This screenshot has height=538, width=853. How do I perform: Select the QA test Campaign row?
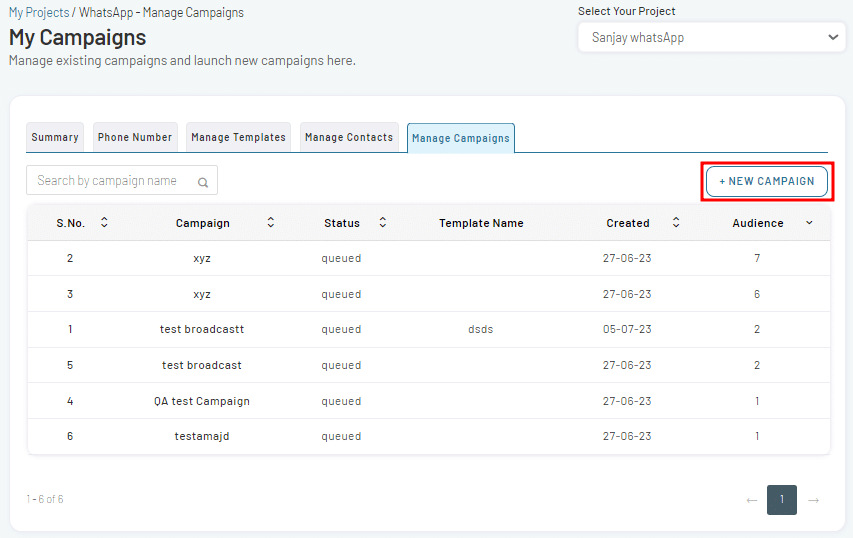429,401
